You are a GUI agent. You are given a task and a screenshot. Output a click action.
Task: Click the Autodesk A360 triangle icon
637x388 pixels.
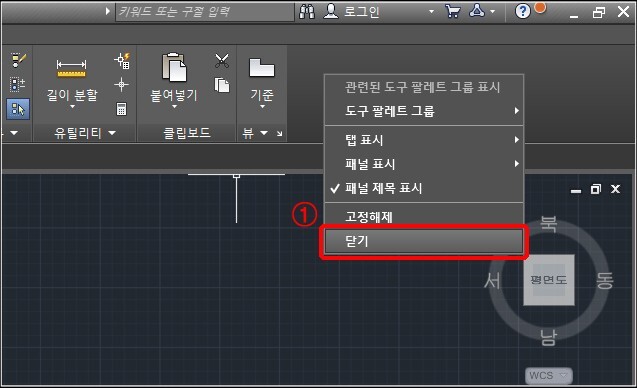click(477, 11)
